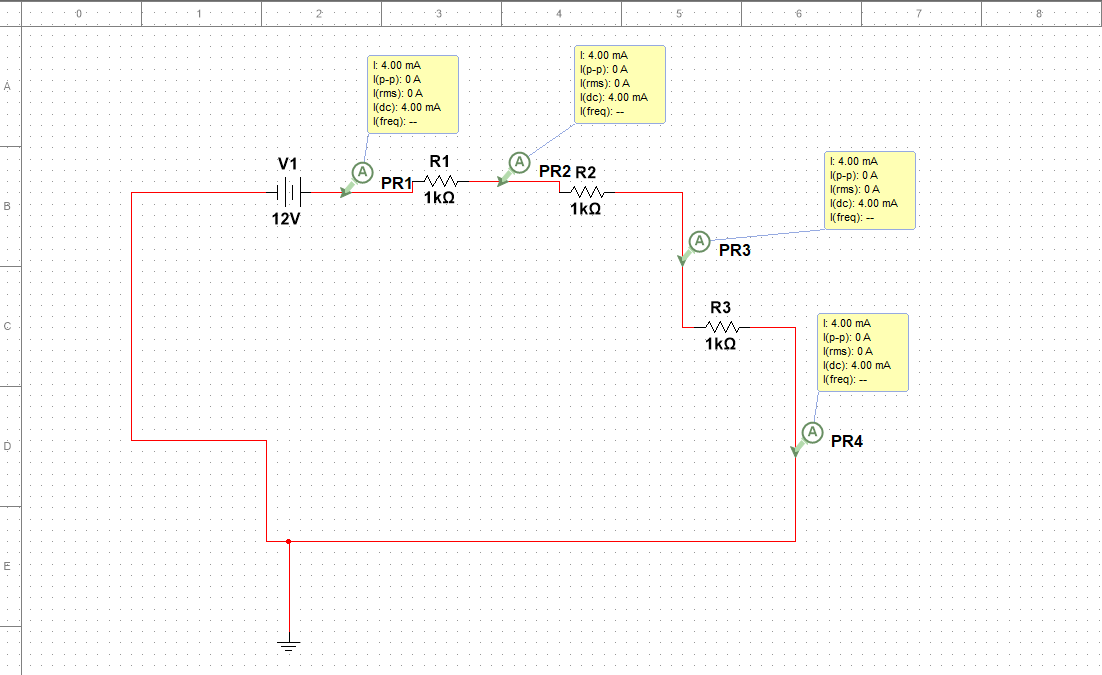This screenshot has height=675, width=1102.
Task: Select resistor R3 zigzag symbol
Action: pyautogui.click(x=722, y=327)
